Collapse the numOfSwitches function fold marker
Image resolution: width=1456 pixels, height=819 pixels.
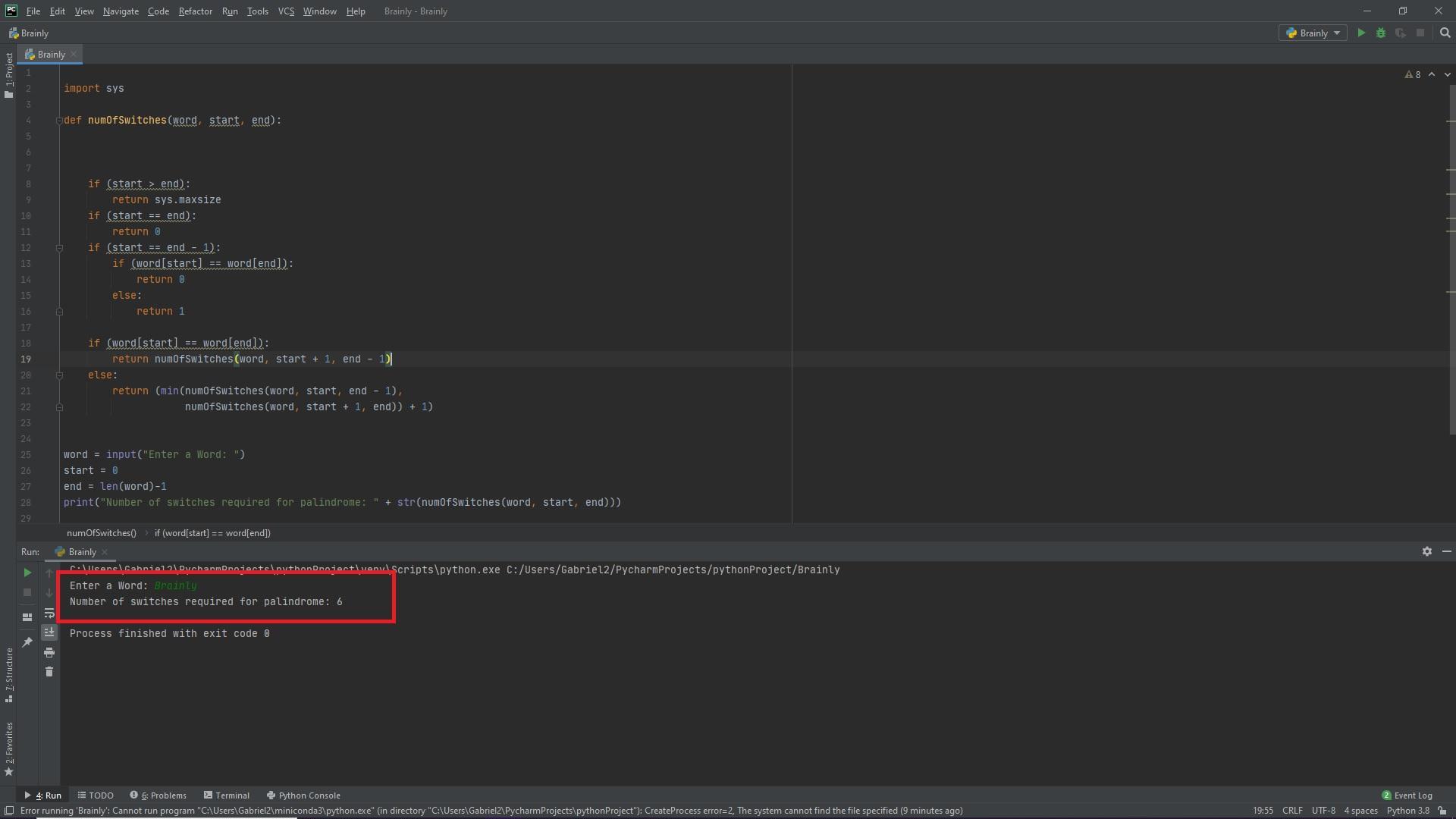[58, 121]
